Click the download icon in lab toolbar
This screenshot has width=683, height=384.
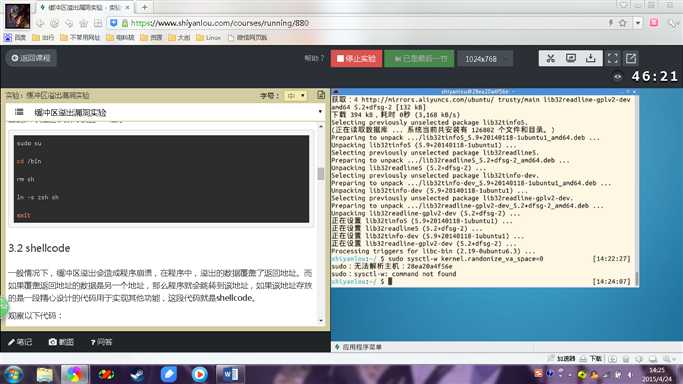[591, 58]
